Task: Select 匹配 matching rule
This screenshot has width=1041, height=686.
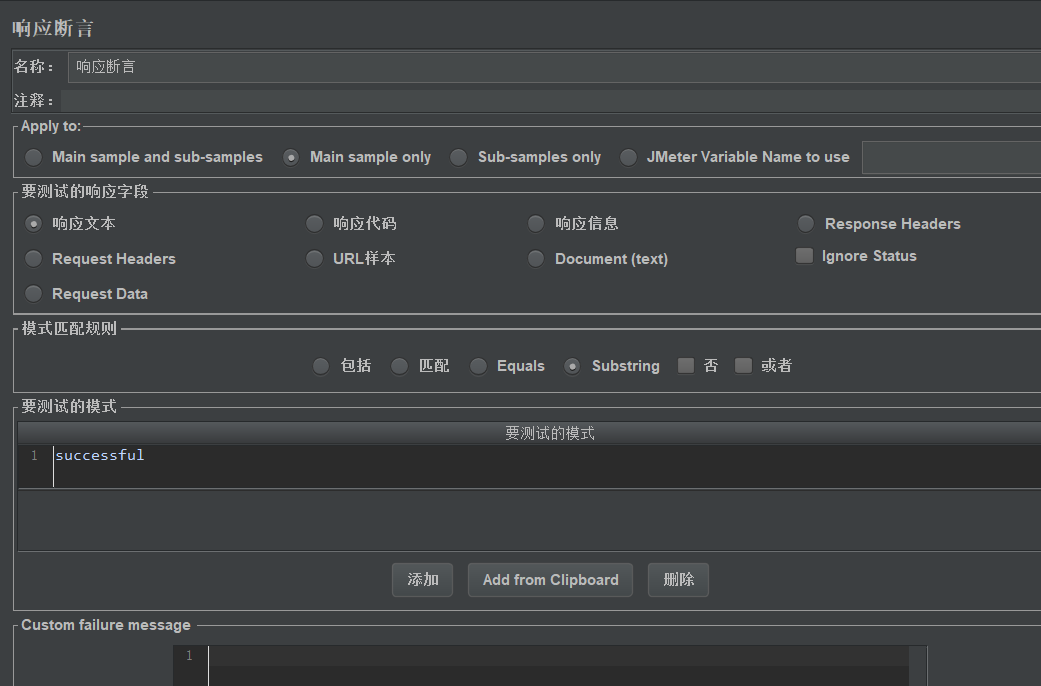Action: pos(399,366)
